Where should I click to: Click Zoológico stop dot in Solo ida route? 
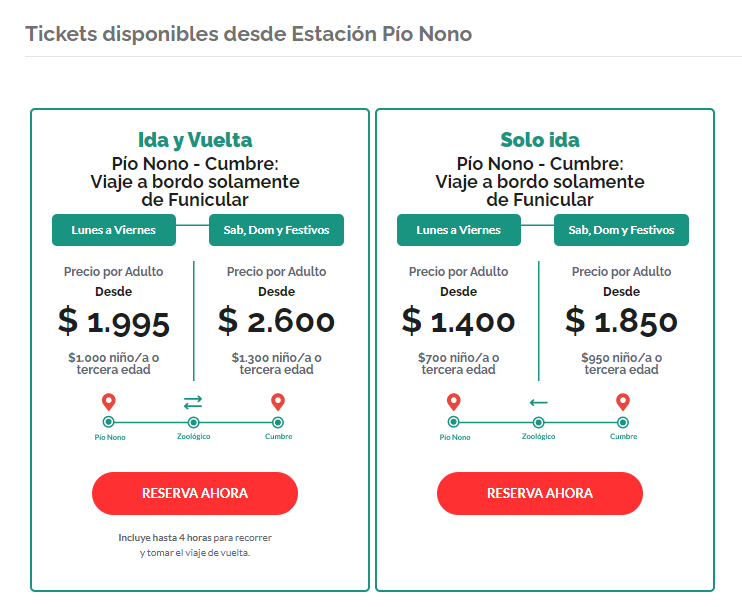538,422
